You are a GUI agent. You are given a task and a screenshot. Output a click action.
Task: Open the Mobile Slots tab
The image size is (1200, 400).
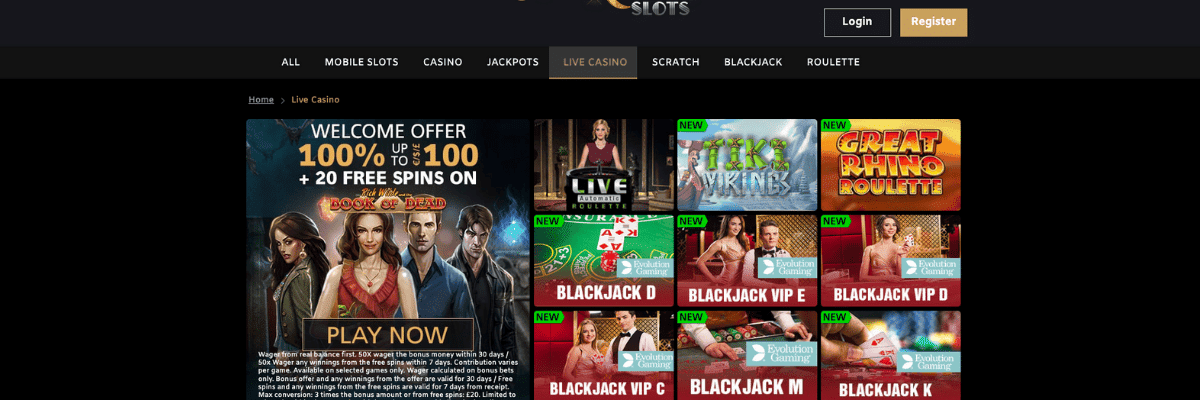coord(361,62)
